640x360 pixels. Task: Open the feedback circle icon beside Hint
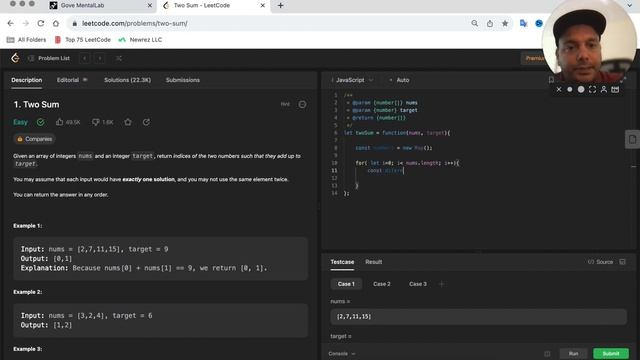(302, 104)
